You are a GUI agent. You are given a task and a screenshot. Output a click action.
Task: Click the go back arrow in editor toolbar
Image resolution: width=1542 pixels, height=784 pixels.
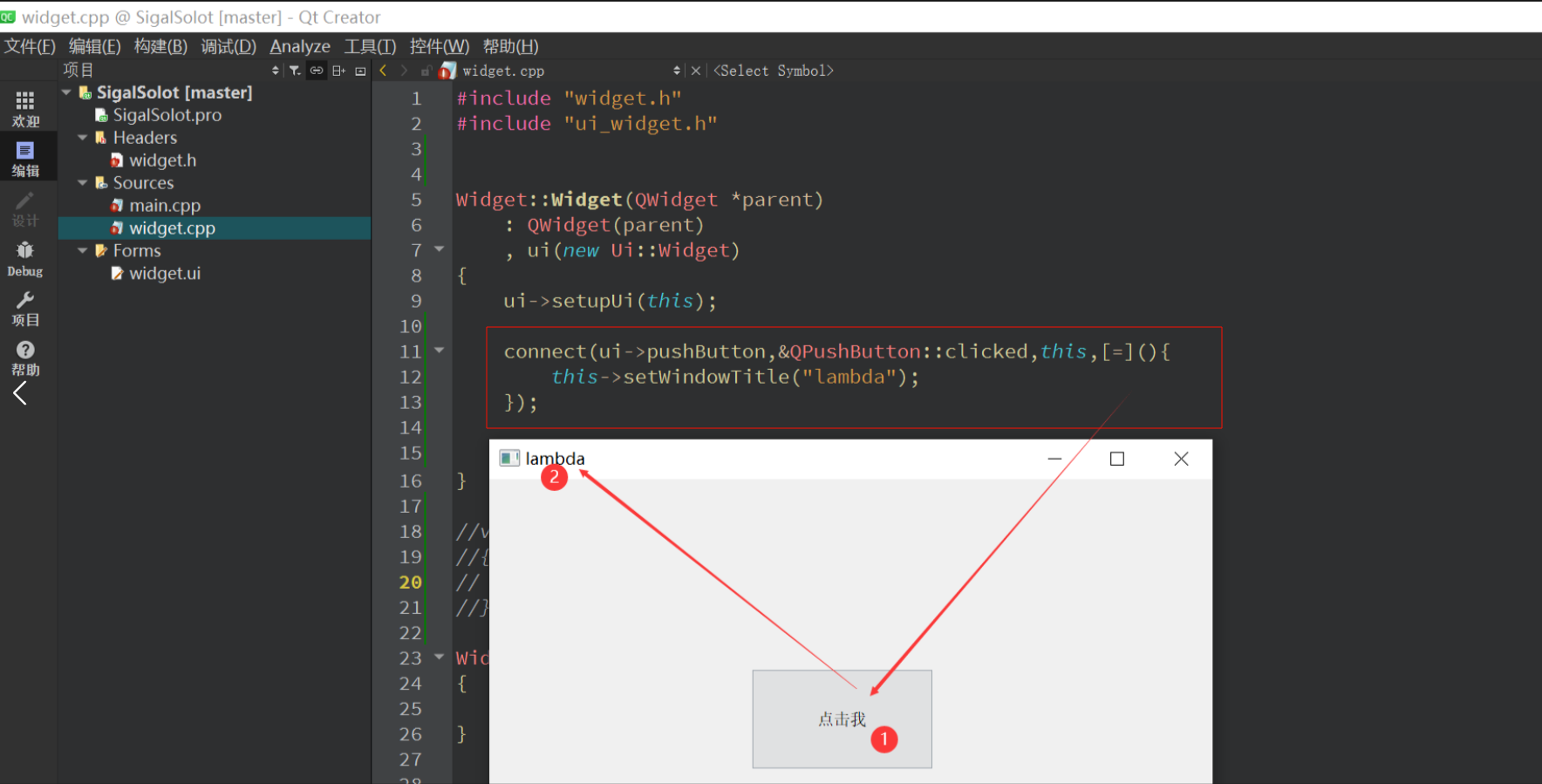pos(383,71)
